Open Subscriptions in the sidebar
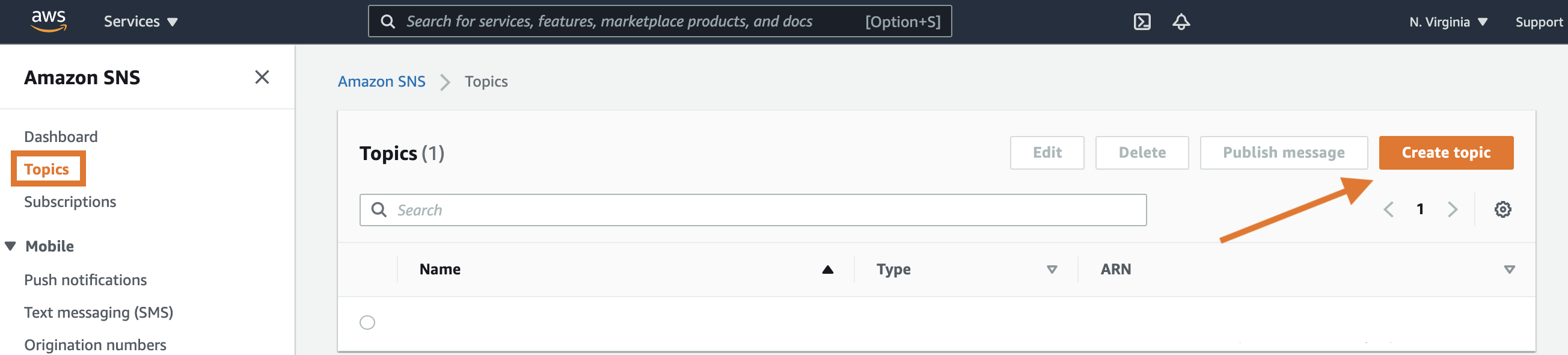 tap(70, 202)
